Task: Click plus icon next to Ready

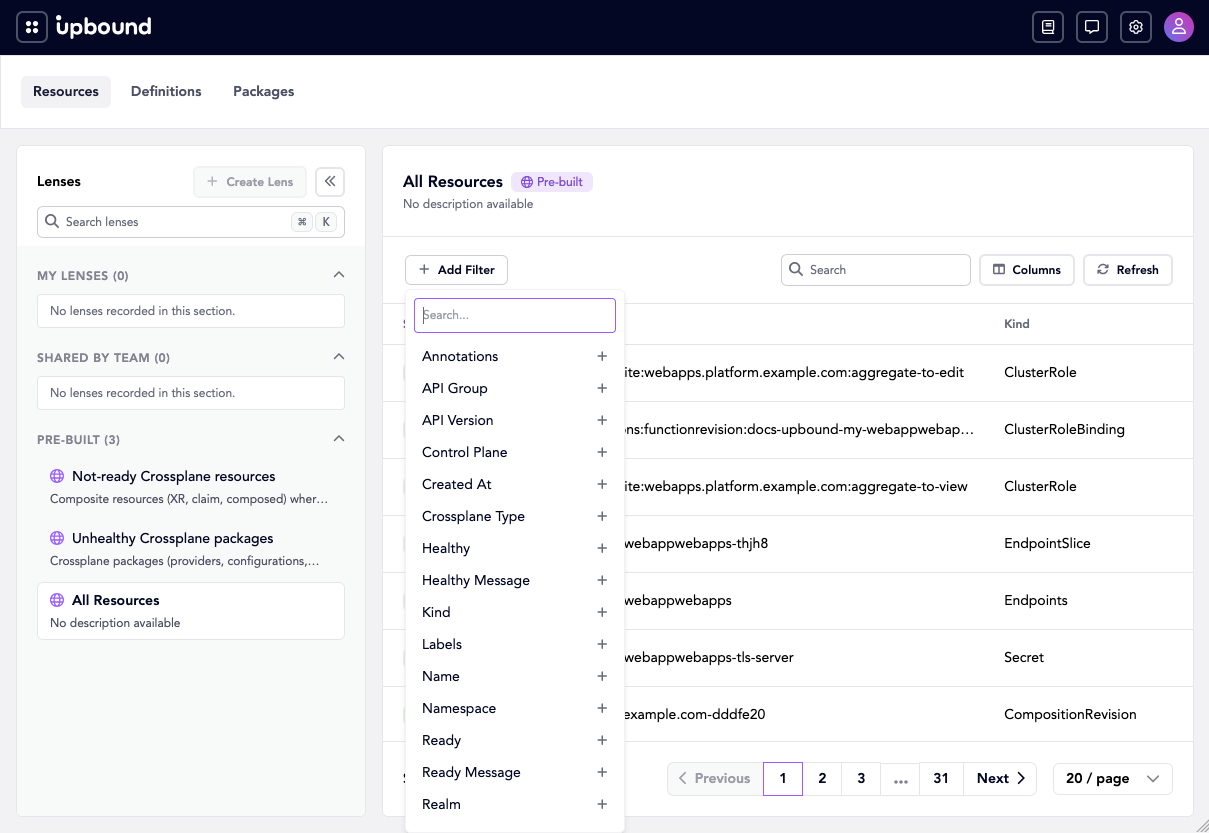Action: pos(602,740)
